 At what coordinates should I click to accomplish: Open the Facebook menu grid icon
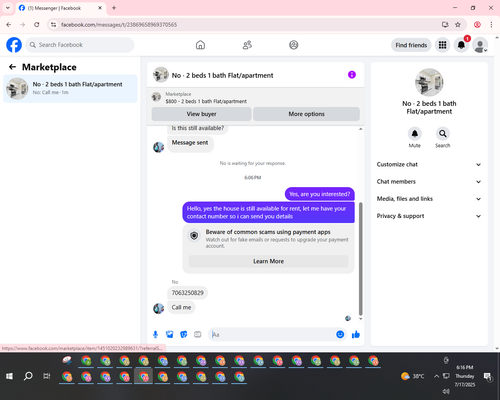tap(442, 45)
